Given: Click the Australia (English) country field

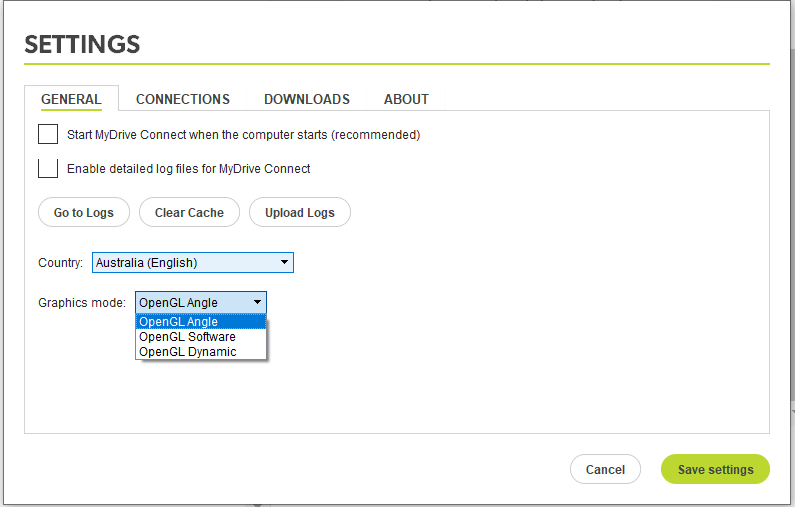Looking at the screenshot, I should pos(193,263).
